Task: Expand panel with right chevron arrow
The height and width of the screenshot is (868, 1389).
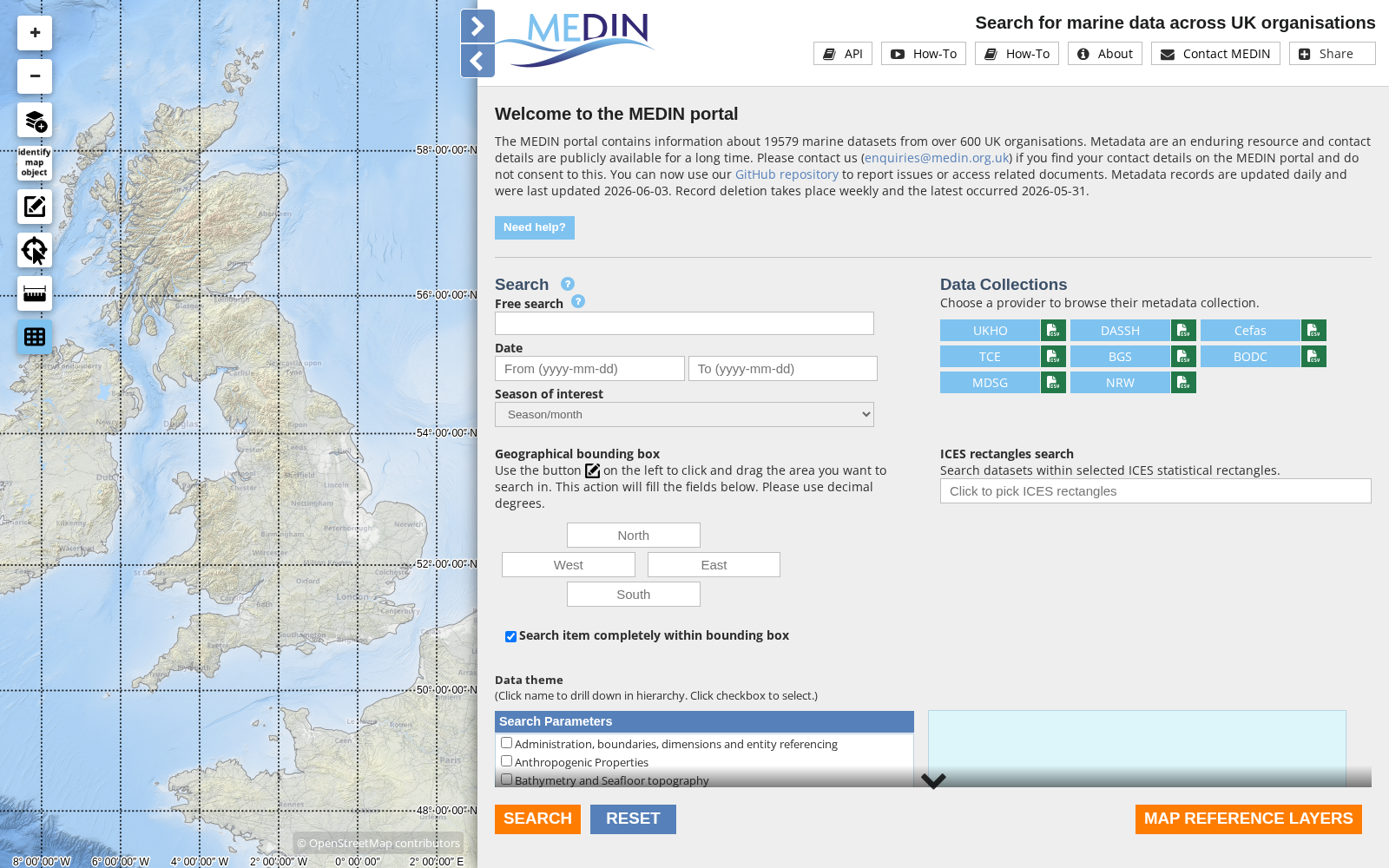Action: coord(477,26)
